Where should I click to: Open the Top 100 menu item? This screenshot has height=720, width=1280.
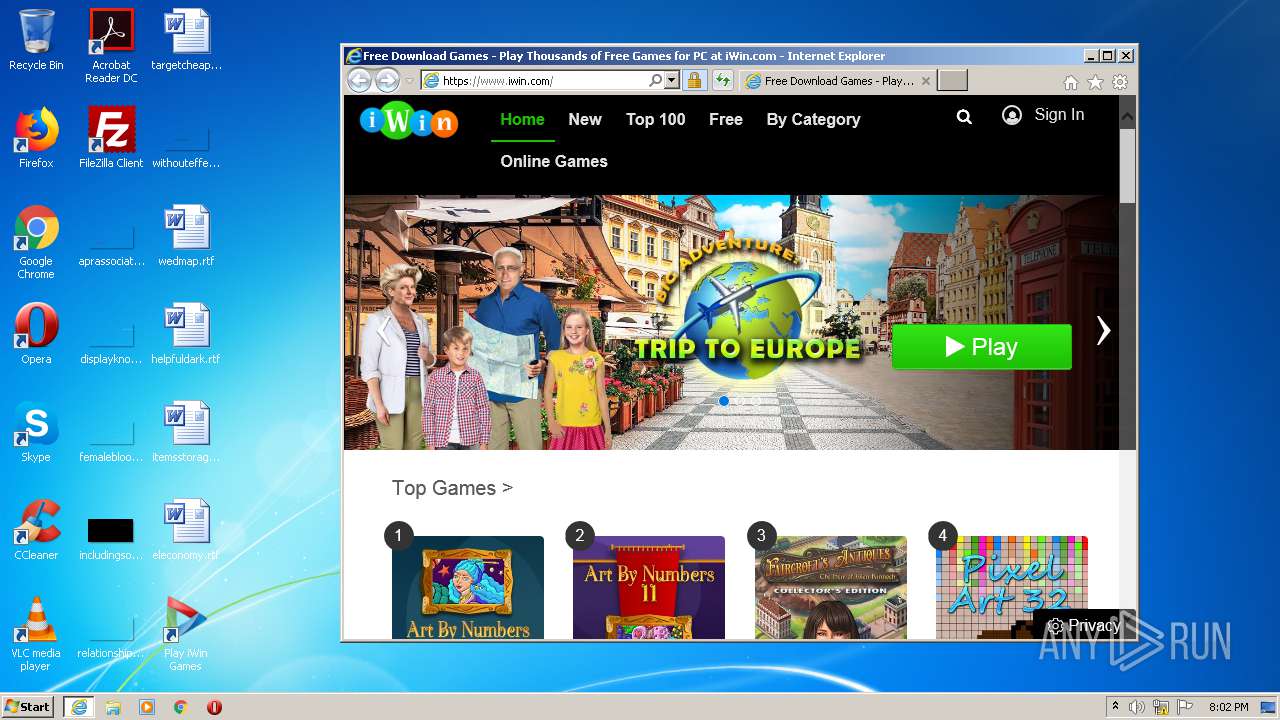[656, 119]
